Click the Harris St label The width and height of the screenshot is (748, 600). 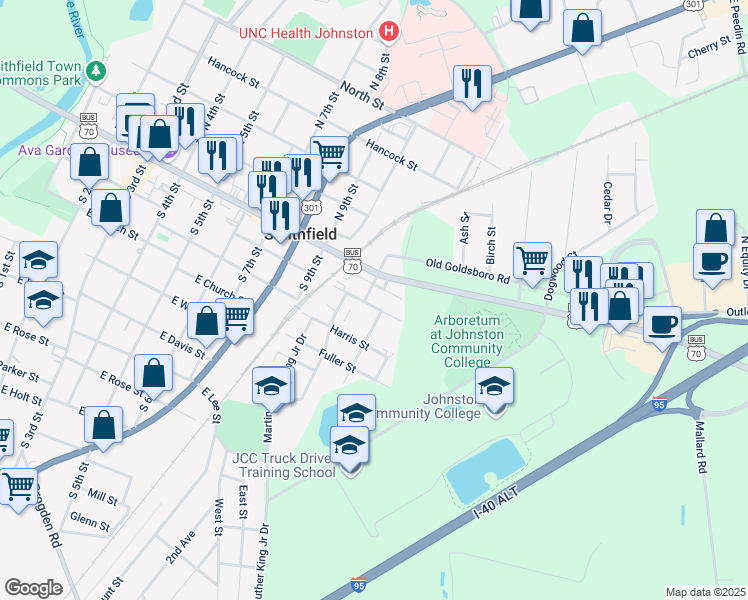tap(350, 337)
